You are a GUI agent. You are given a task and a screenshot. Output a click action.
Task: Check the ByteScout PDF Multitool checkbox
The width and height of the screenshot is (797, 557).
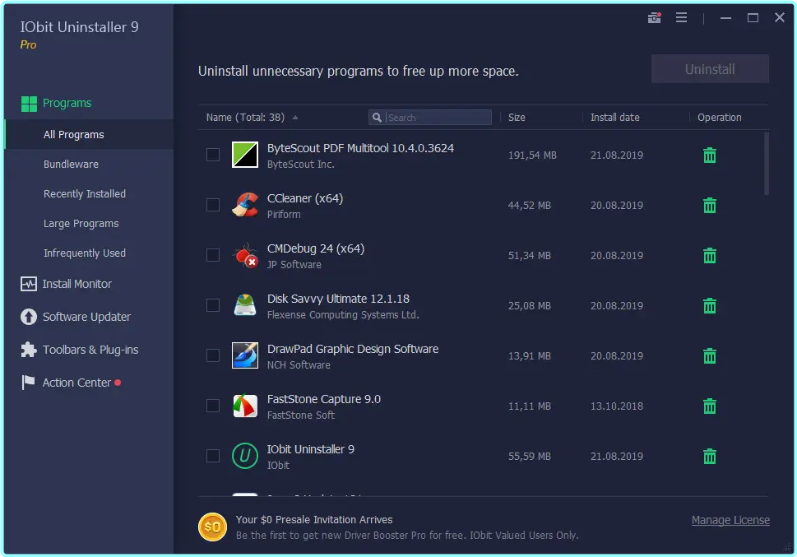tap(213, 154)
